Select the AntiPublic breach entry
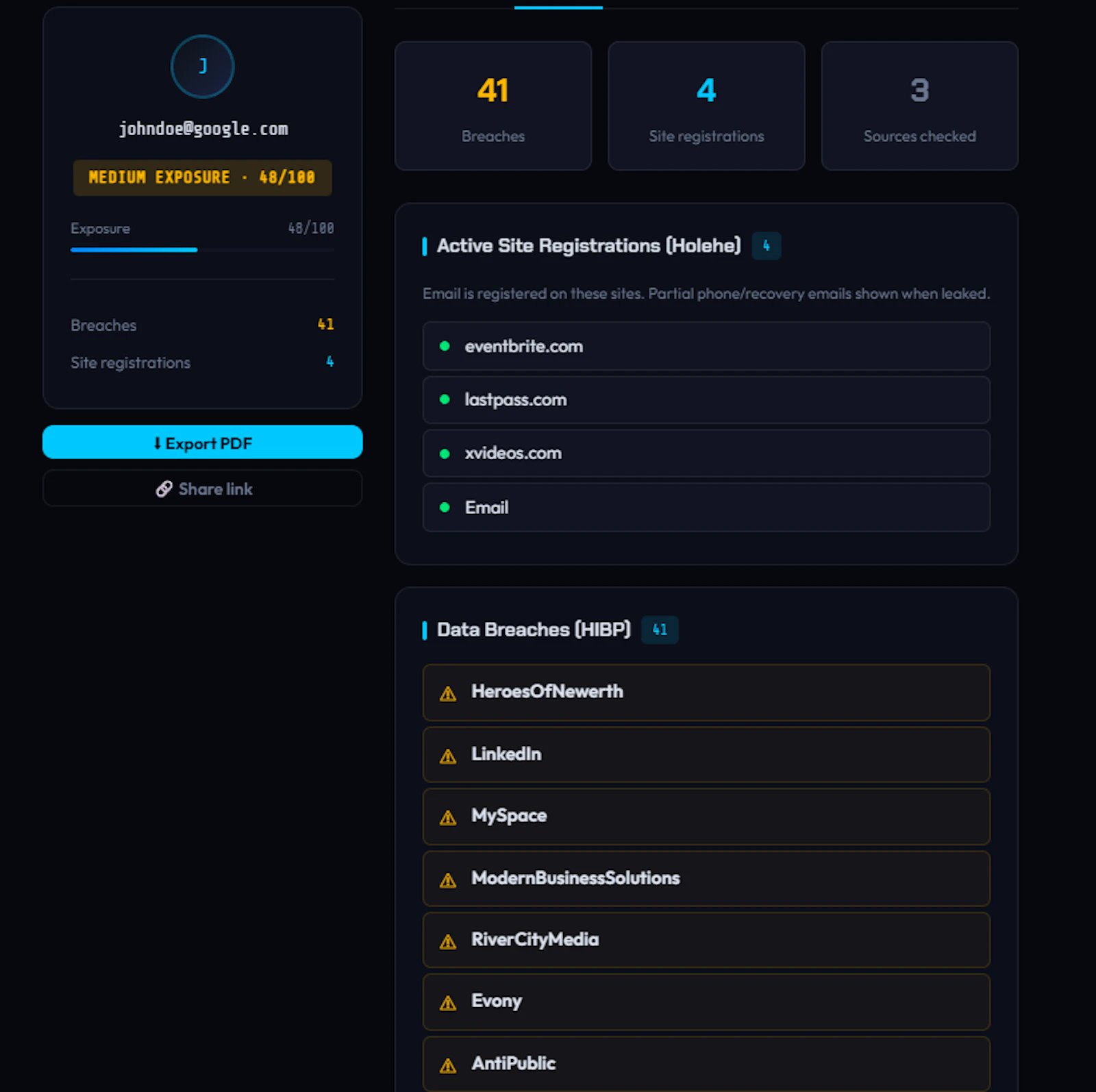Image resolution: width=1096 pixels, height=1092 pixels. [x=706, y=1064]
